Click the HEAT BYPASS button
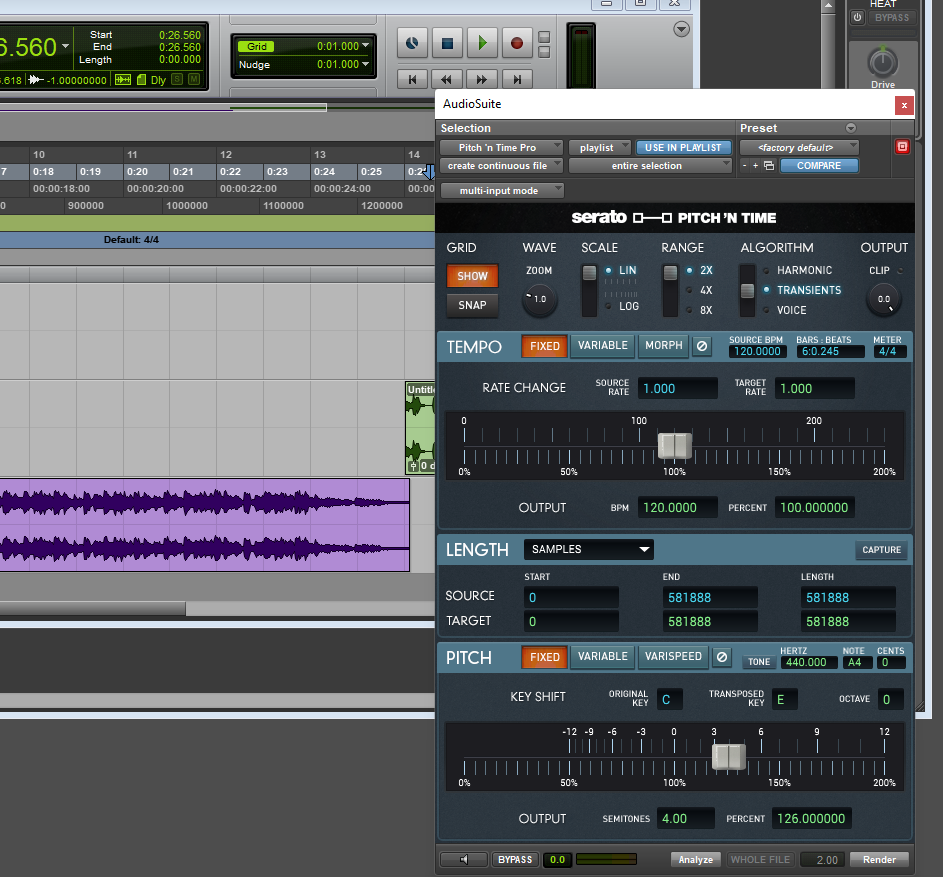This screenshot has width=943, height=877. click(x=892, y=17)
